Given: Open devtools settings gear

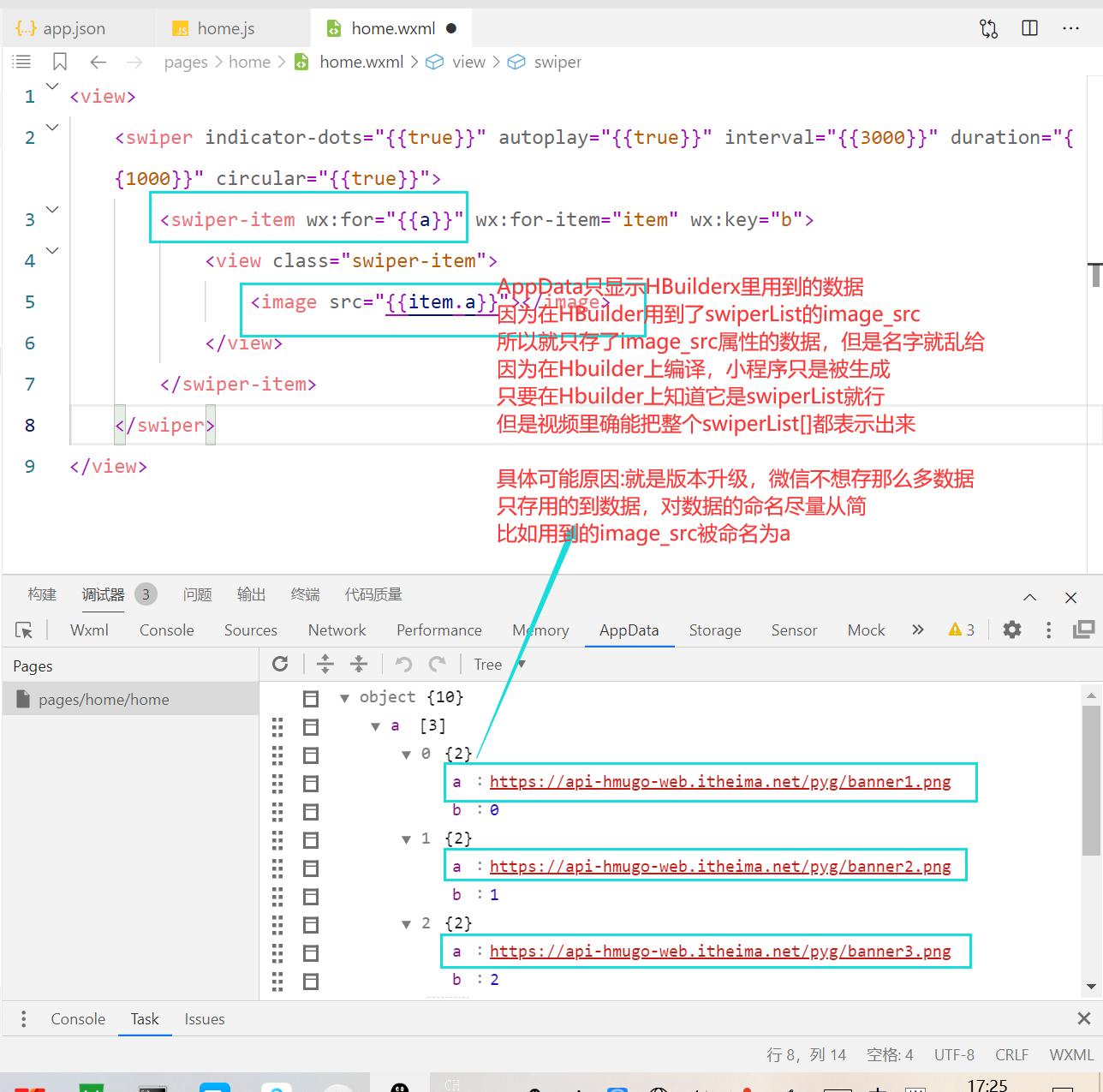Looking at the screenshot, I should tap(1012, 630).
